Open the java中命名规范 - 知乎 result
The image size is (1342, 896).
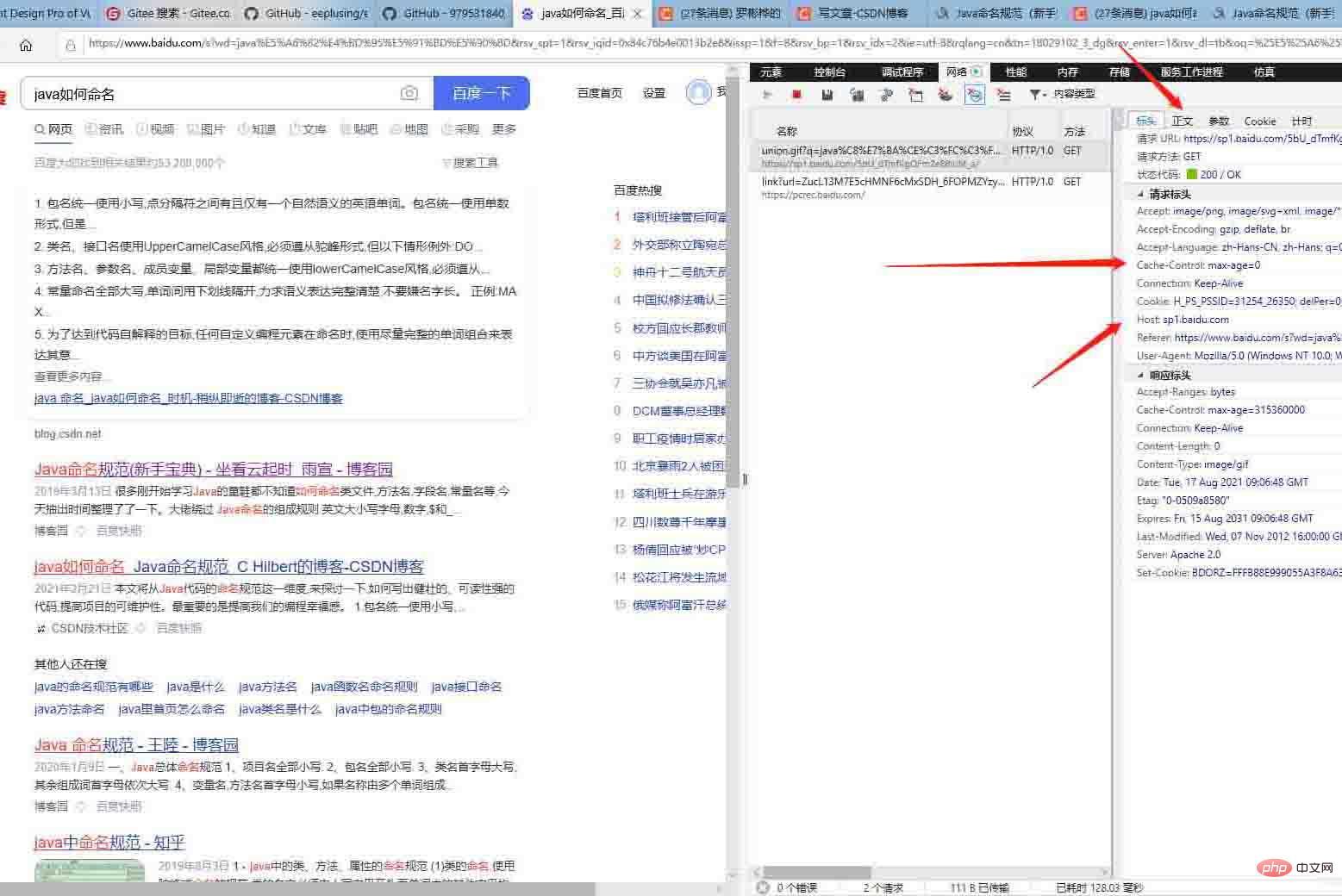click(109, 843)
